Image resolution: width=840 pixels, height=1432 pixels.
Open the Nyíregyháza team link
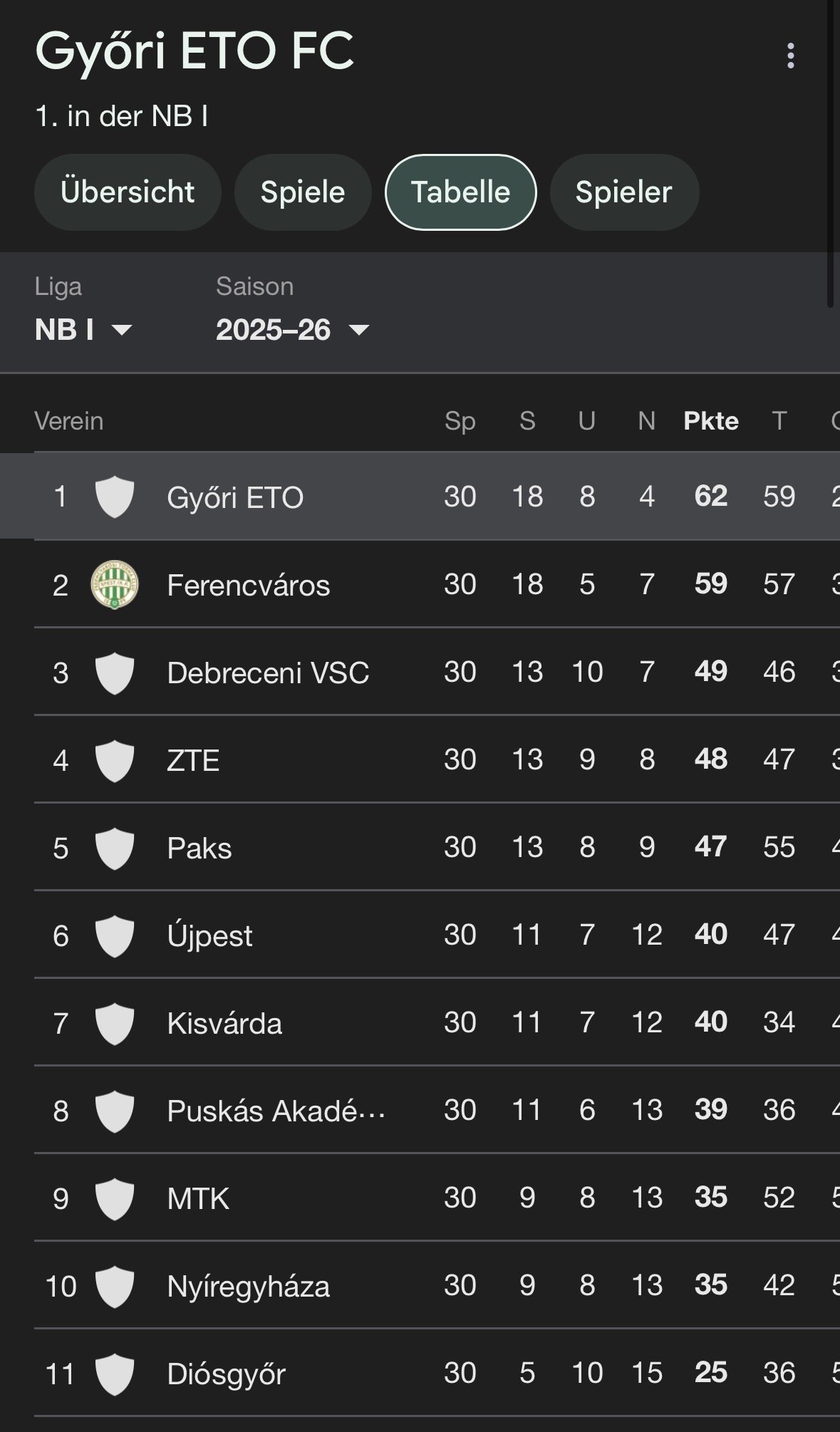point(248,1287)
